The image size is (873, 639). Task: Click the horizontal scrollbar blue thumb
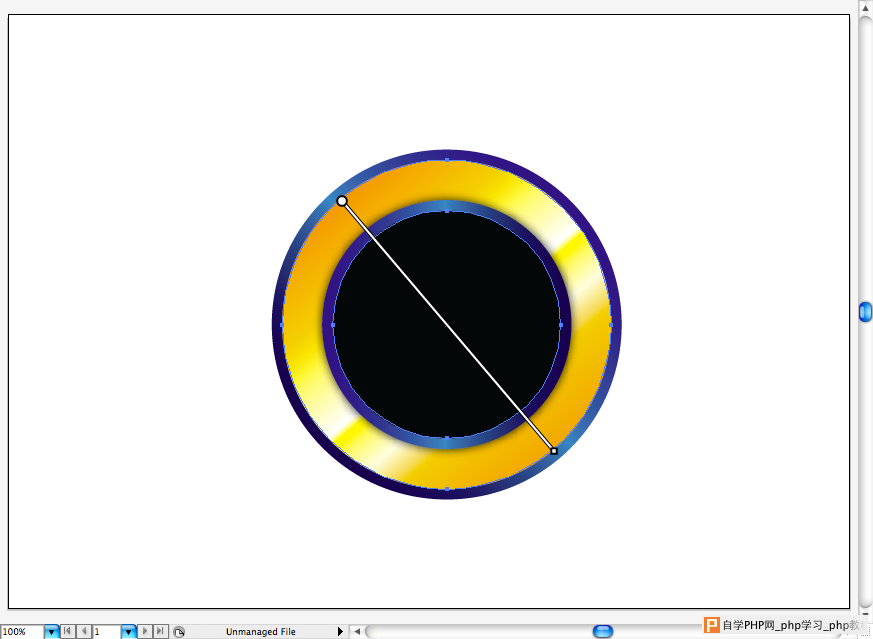coord(603,631)
